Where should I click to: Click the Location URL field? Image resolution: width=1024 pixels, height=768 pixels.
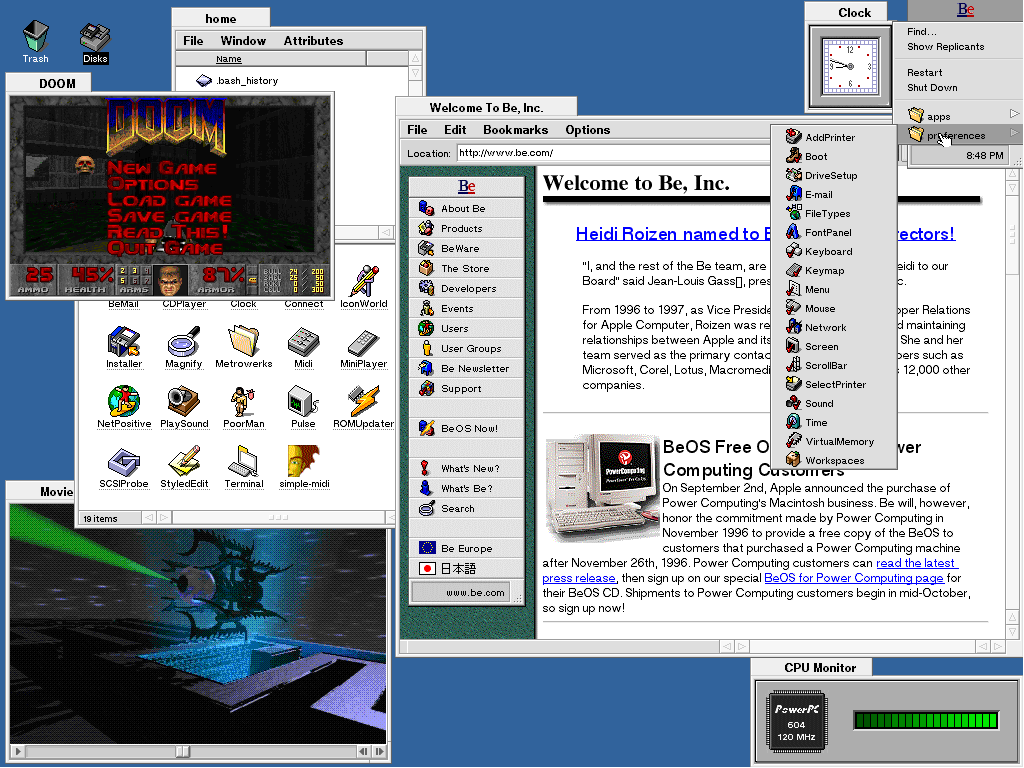coord(614,153)
